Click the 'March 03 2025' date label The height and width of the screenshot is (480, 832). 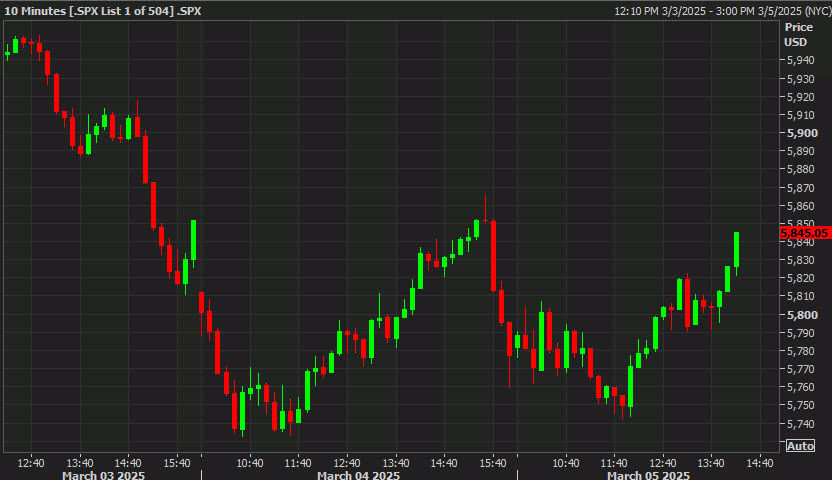tap(103, 475)
